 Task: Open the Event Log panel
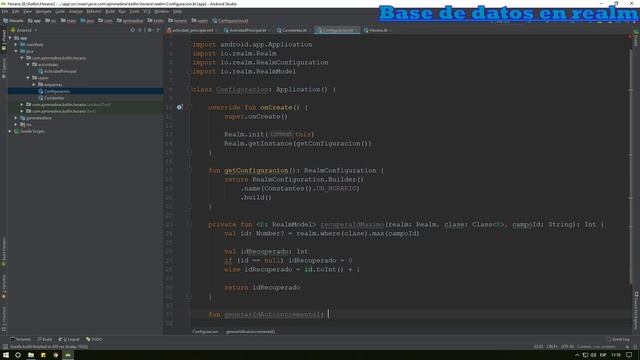coord(618,339)
